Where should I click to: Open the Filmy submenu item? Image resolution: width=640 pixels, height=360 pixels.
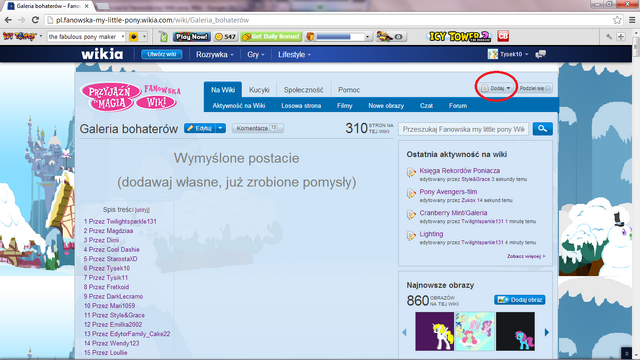[344, 106]
